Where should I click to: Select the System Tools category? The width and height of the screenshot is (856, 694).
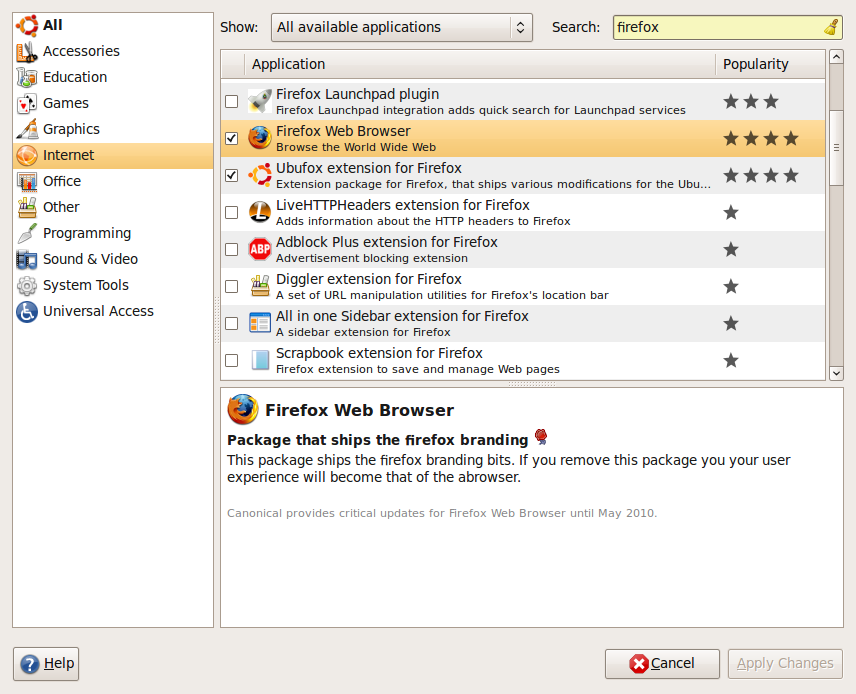pyautogui.click(x=112, y=285)
